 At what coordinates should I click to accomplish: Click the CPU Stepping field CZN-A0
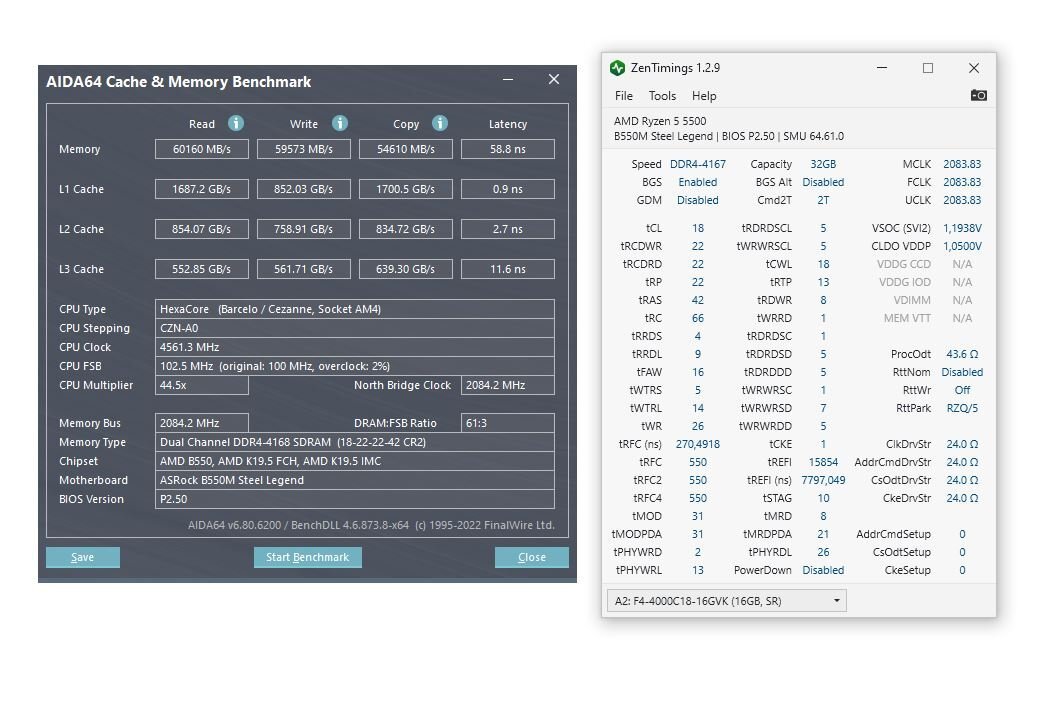tap(355, 328)
